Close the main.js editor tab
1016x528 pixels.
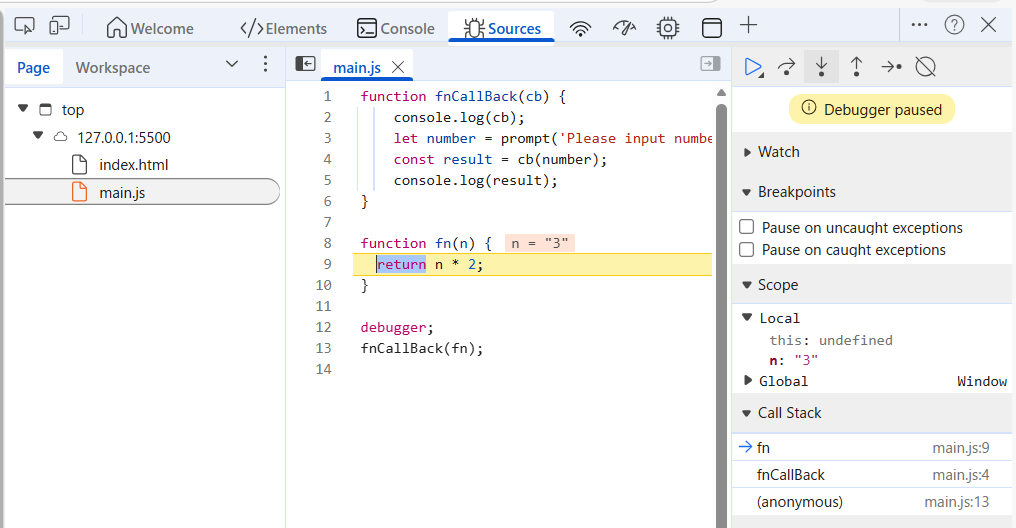click(397, 67)
